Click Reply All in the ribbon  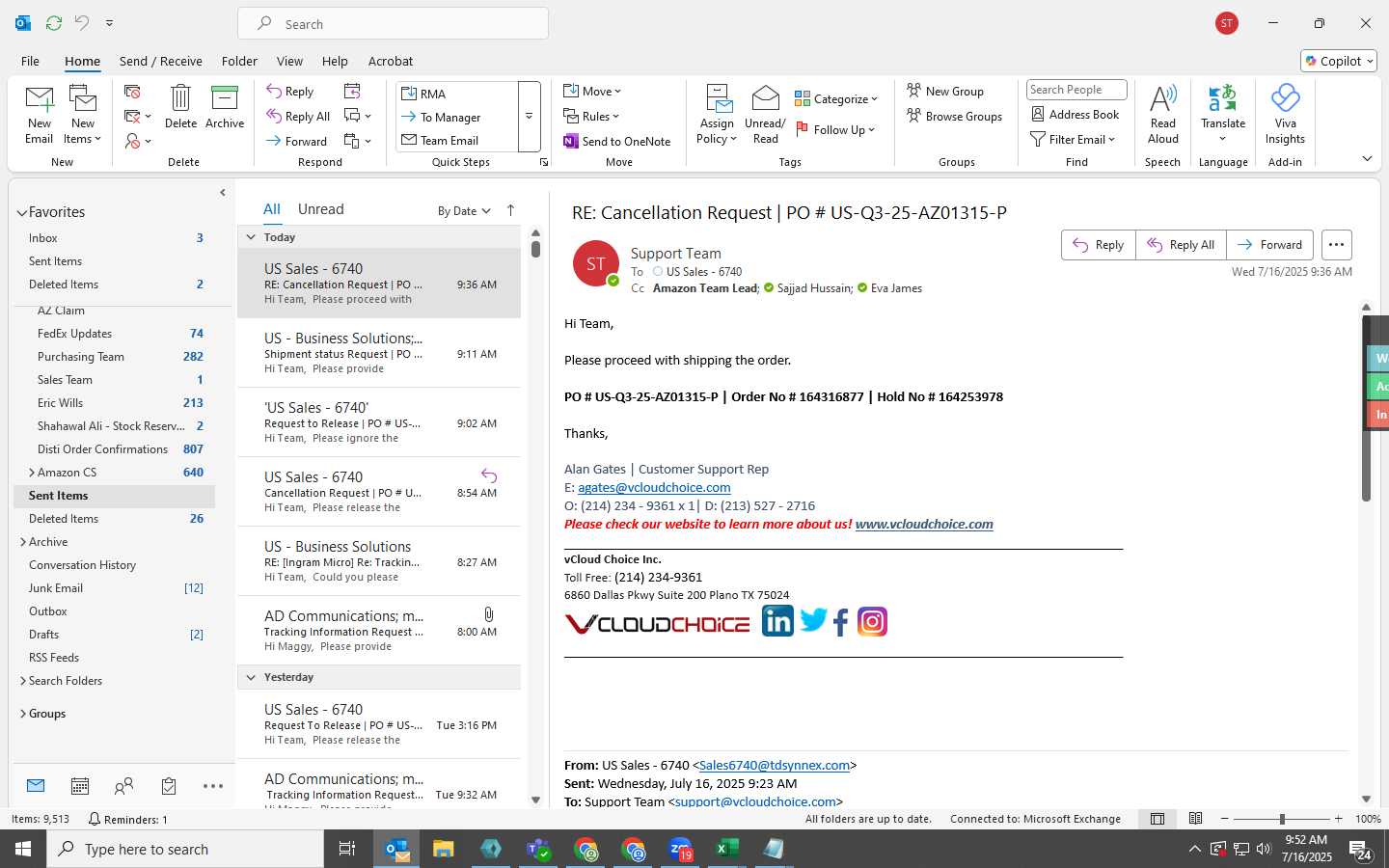[299, 117]
